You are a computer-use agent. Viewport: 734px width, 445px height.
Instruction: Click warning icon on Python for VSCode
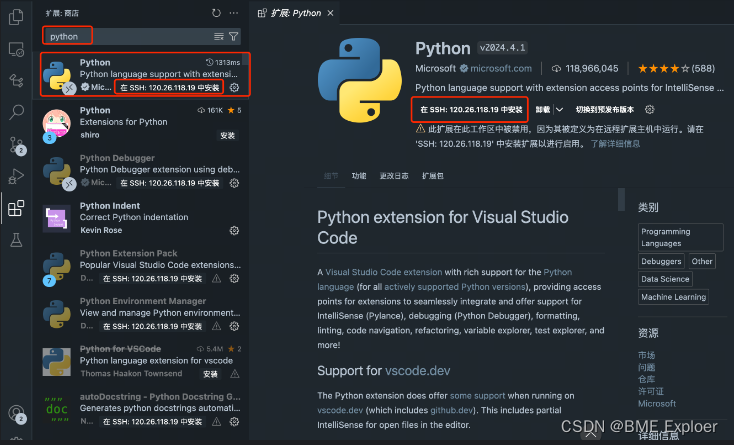pyautogui.click(x=235, y=374)
